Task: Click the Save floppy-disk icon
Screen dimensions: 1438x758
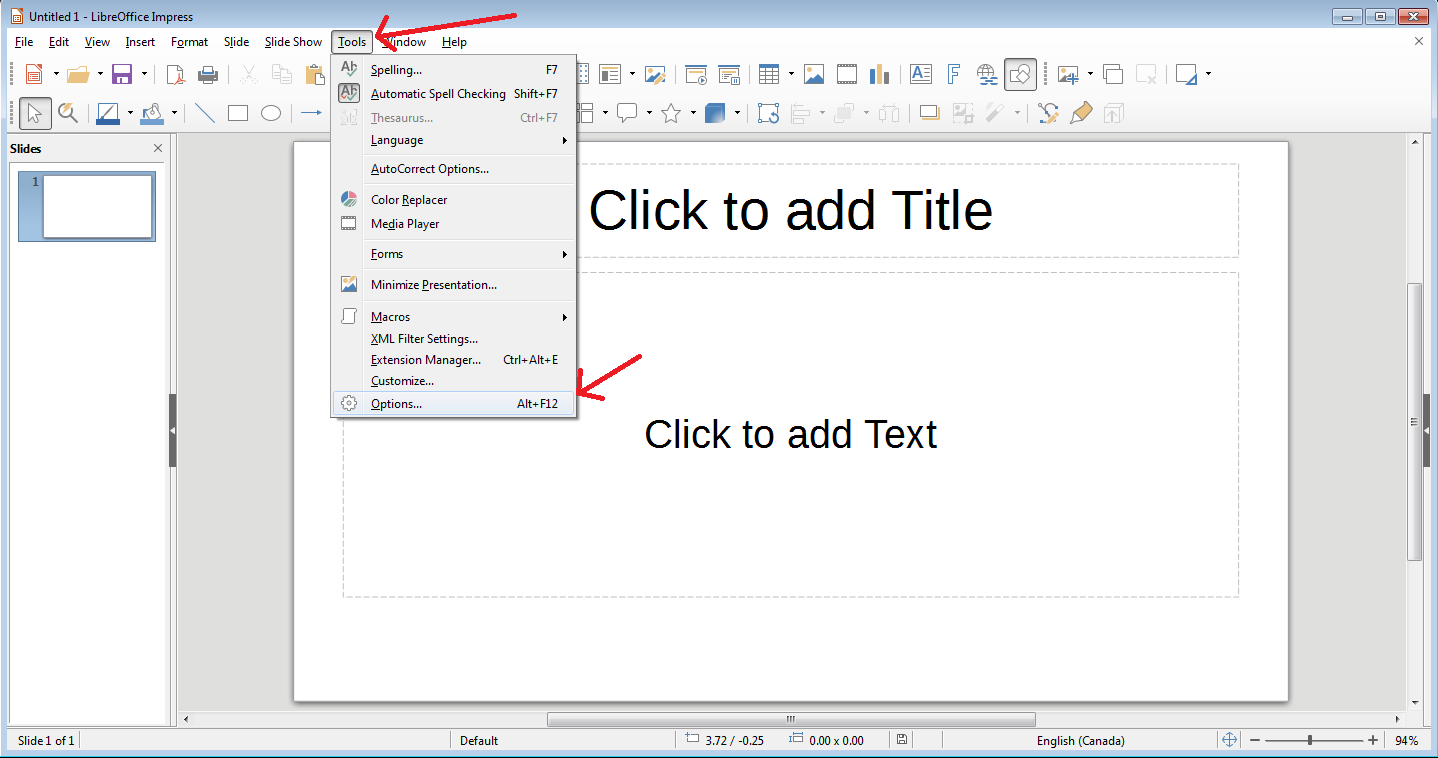Action: [x=122, y=74]
